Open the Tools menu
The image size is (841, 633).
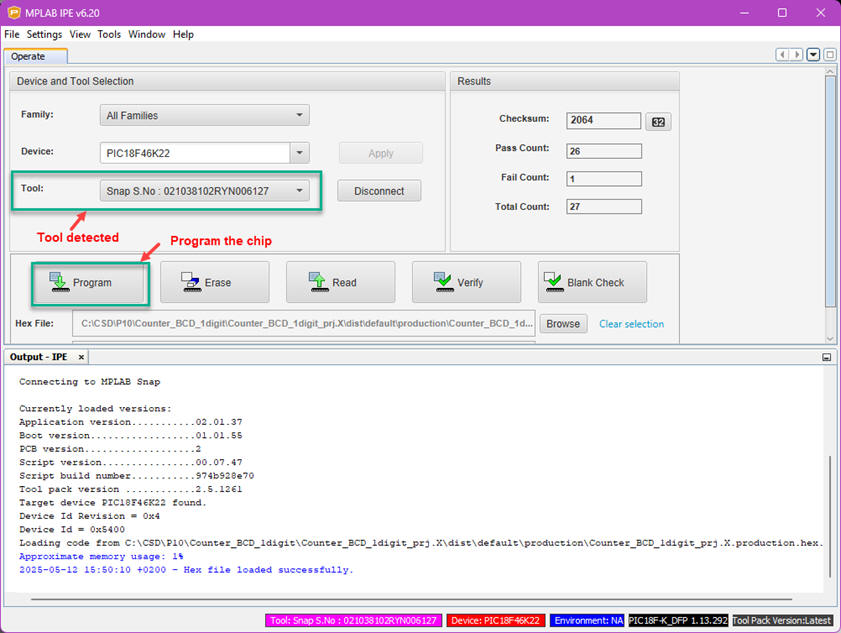tap(109, 34)
